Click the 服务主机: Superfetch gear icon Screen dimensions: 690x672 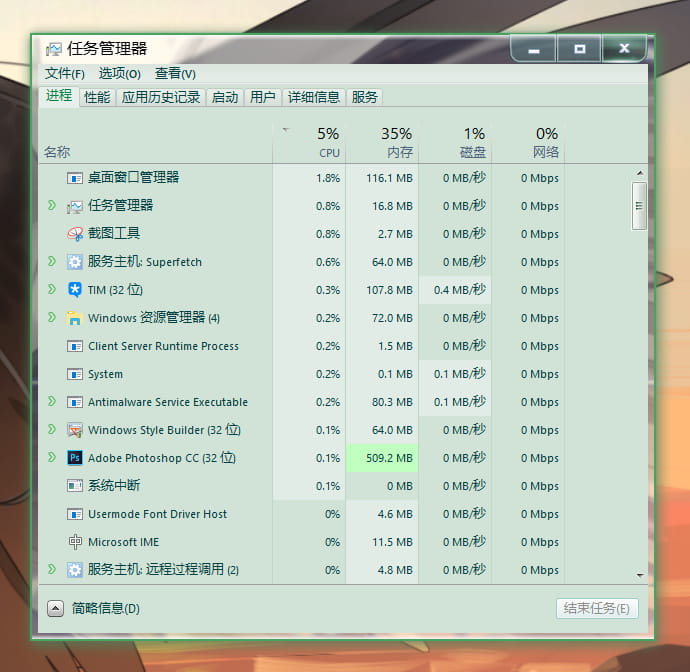click(75, 262)
